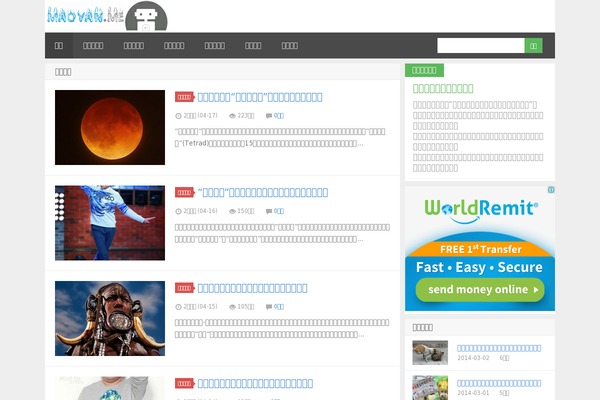Open the sidebar article link dated 2014-03-01
The image size is (600, 400).
click(x=499, y=383)
